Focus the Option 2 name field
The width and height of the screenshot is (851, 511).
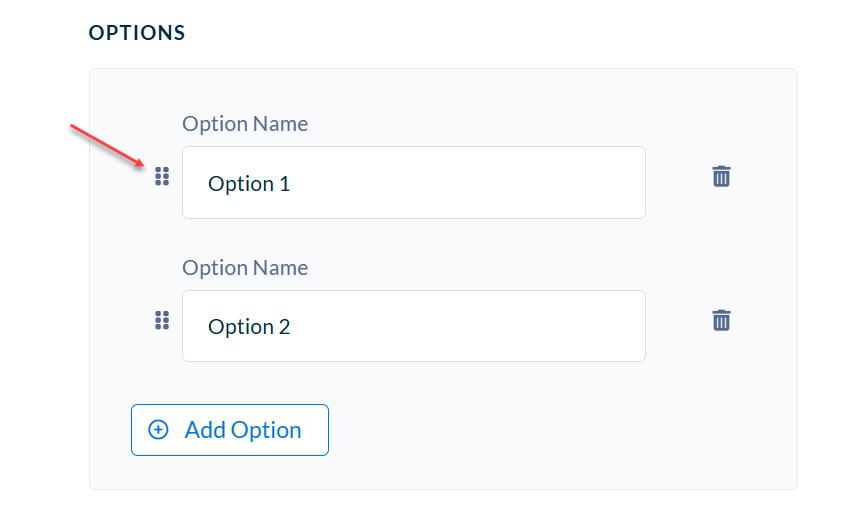pyautogui.click(x=414, y=326)
